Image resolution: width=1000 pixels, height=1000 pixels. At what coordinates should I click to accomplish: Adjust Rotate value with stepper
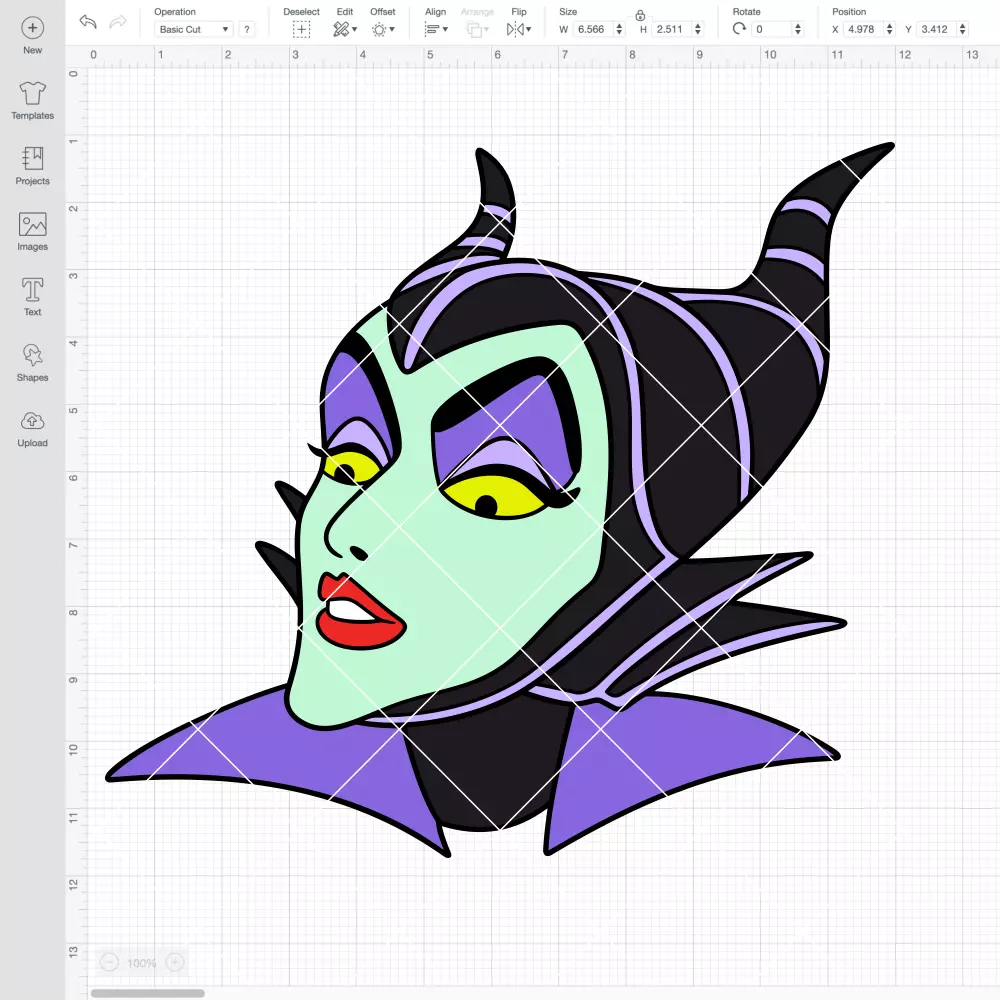tap(798, 29)
